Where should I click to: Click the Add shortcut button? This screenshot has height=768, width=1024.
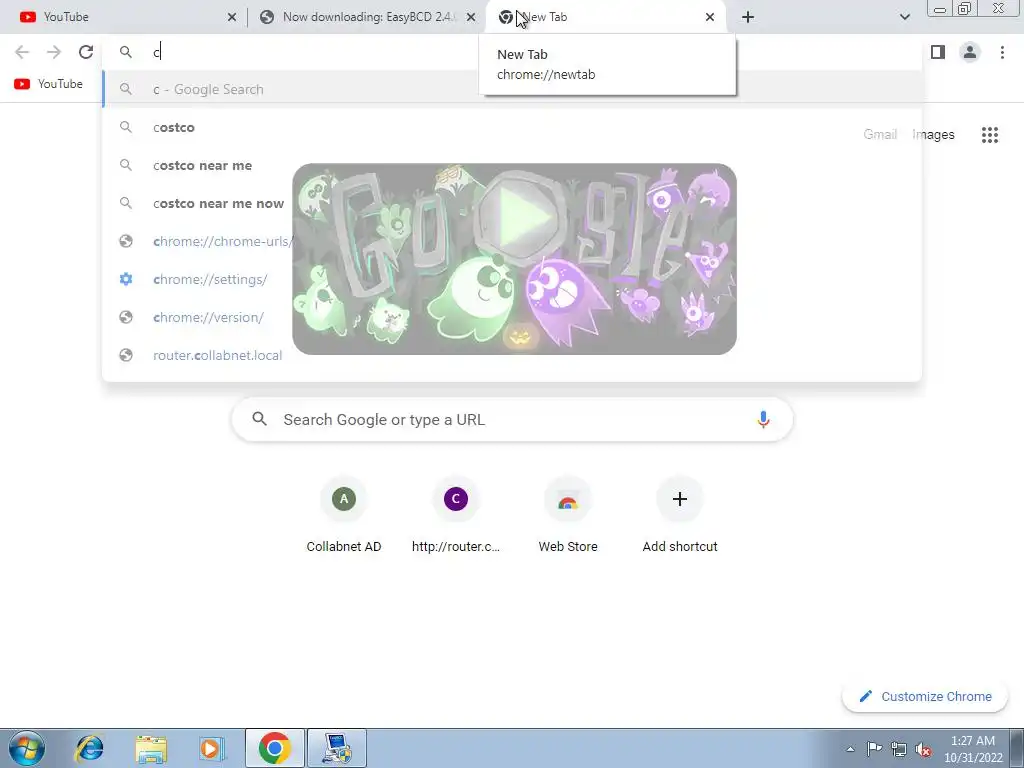680,516
